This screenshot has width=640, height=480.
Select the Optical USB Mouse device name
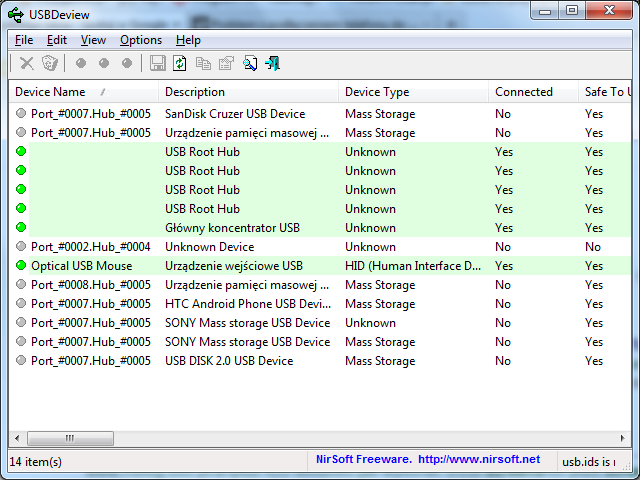82,266
